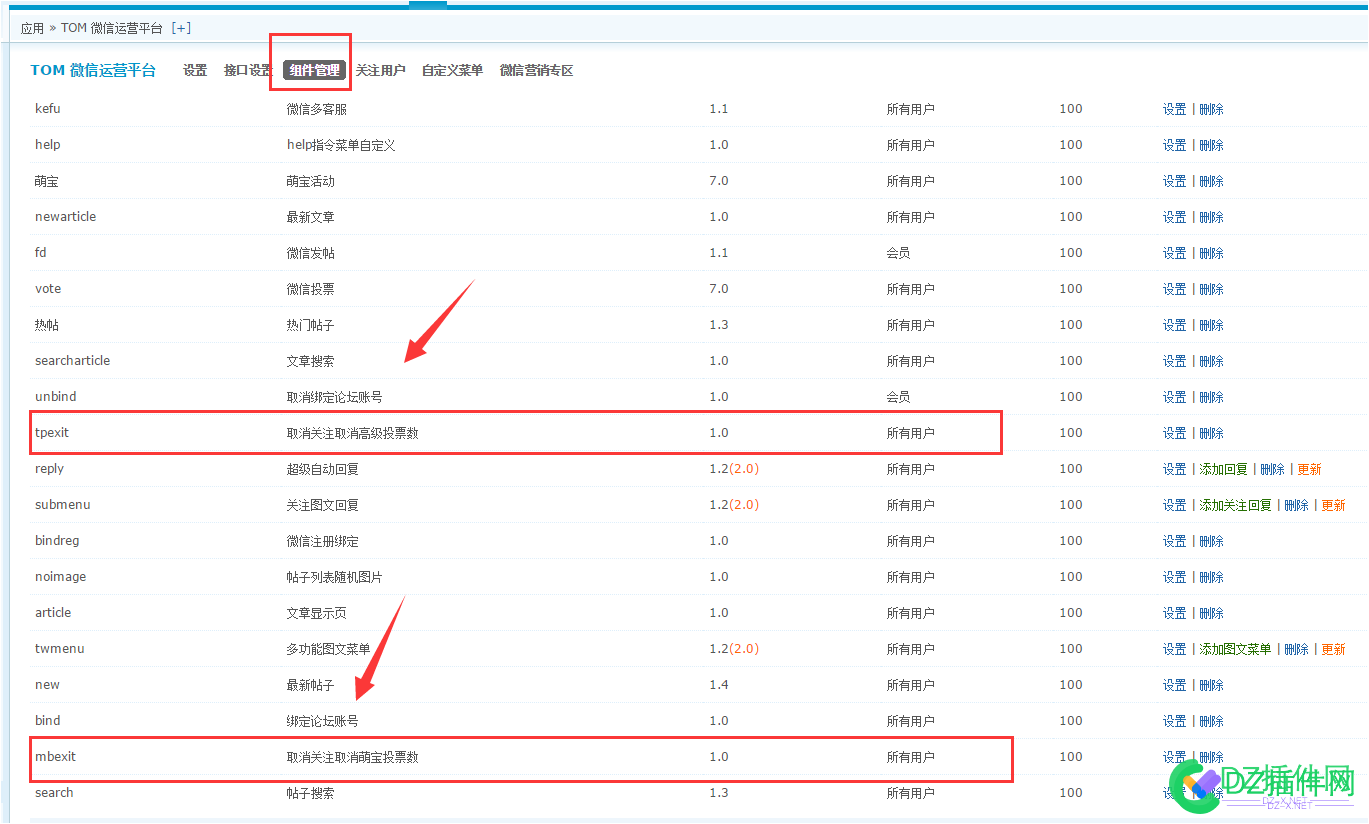Screen dimensions: 1369x824
Task: Open 设置 for the help component
Action: 1174,145
